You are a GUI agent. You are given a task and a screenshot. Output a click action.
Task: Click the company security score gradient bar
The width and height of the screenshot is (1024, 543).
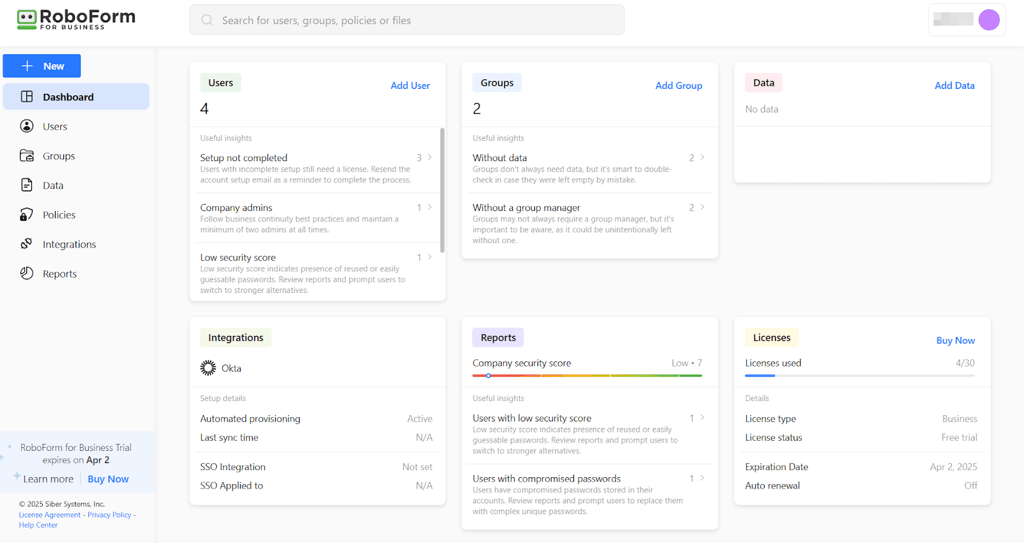point(587,376)
